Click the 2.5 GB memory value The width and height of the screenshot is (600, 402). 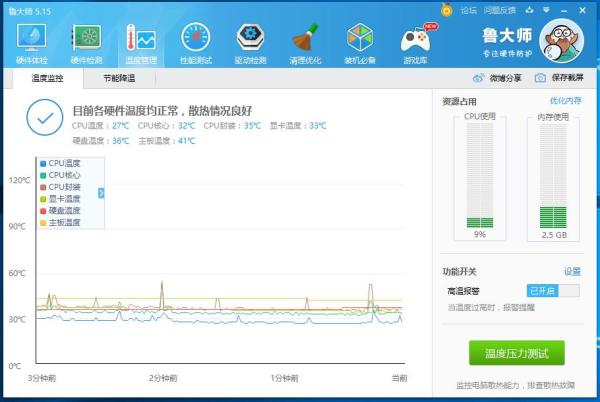[554, 235]
